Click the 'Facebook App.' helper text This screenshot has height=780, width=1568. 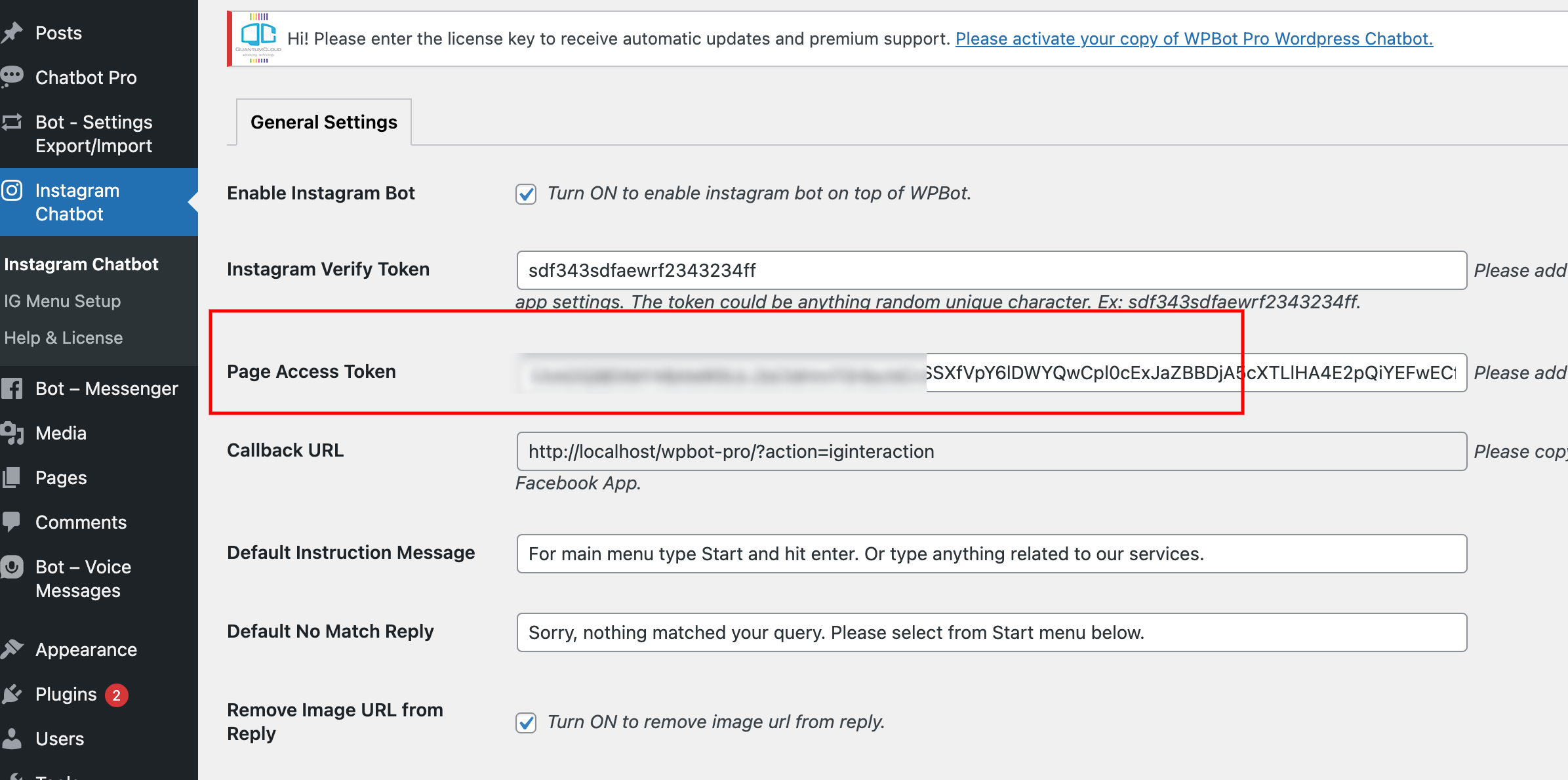pos(578,483)
